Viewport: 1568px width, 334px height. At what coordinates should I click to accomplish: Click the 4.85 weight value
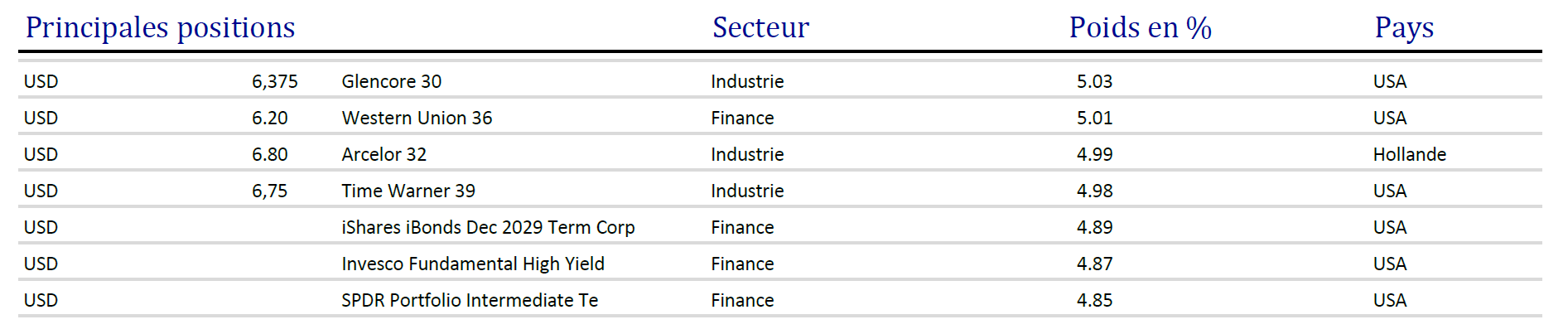pos(1094,300)
